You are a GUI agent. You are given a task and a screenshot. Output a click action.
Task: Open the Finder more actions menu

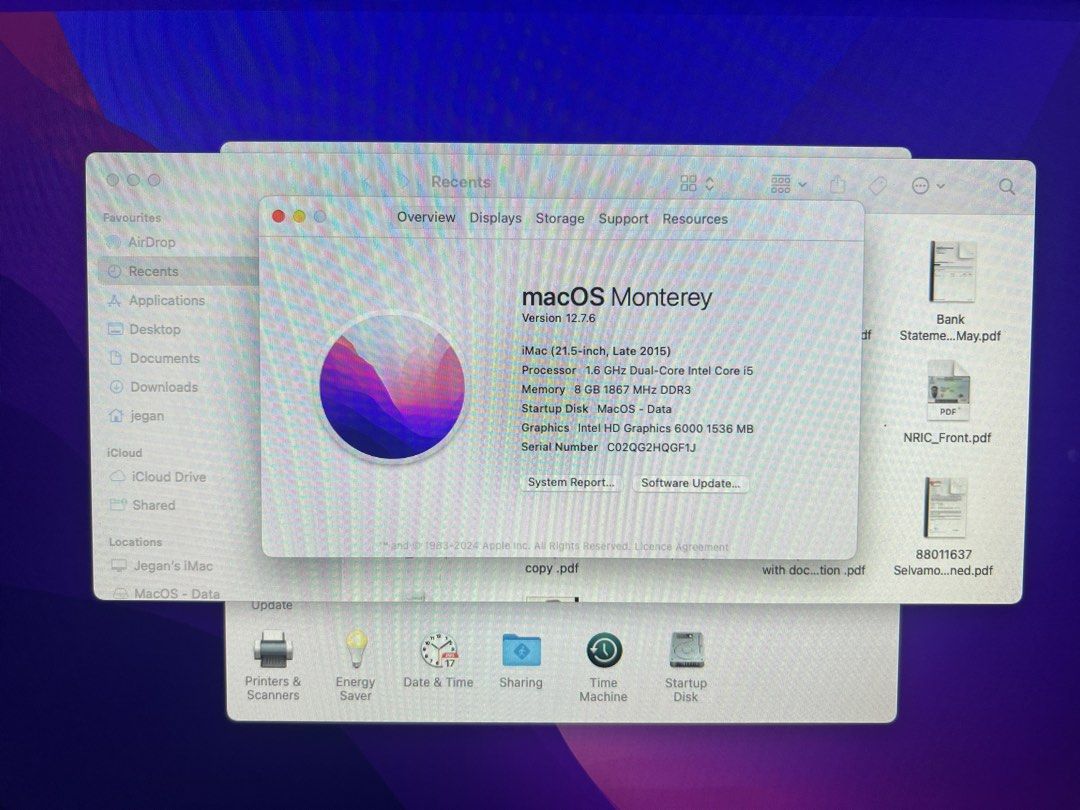927,185
